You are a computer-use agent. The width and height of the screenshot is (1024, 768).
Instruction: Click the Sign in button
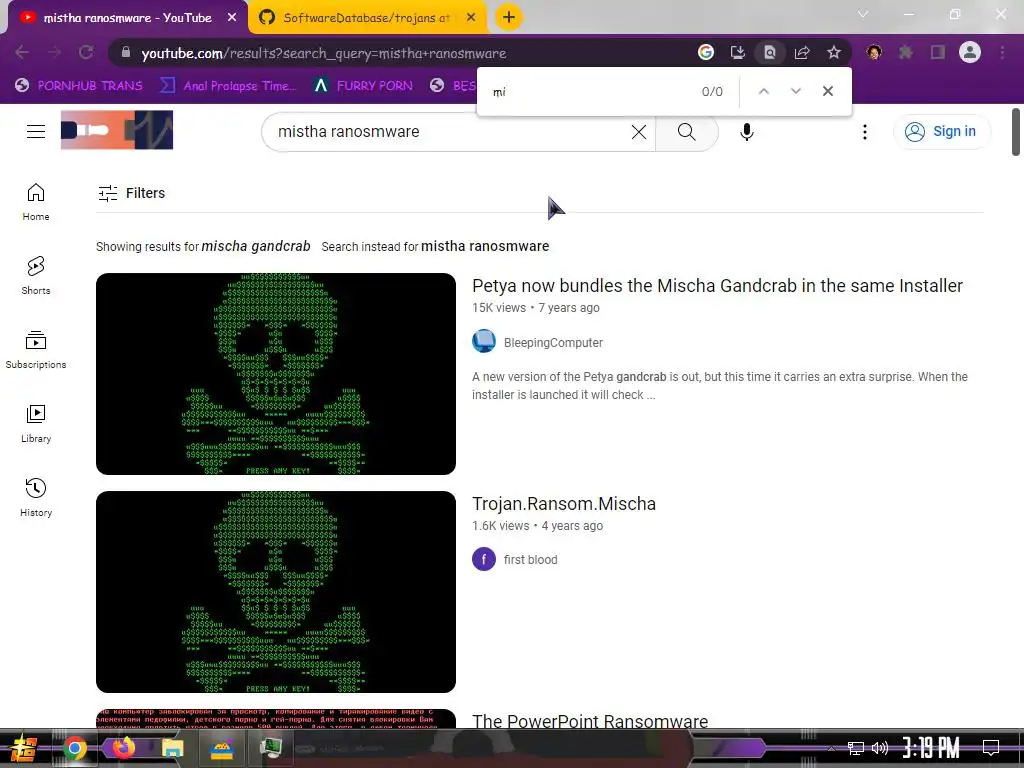pyautogui.click(x=941, y=131)
